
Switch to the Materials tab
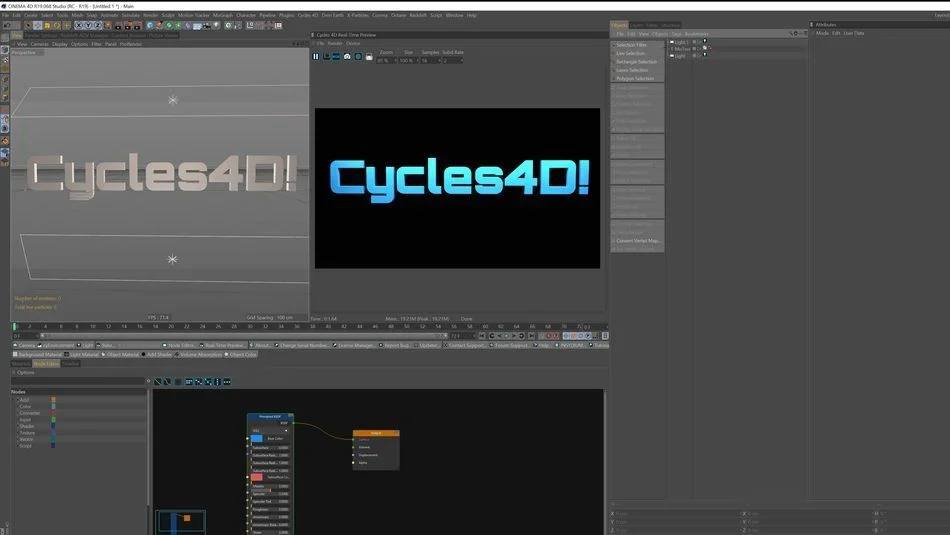click(21, 364)
